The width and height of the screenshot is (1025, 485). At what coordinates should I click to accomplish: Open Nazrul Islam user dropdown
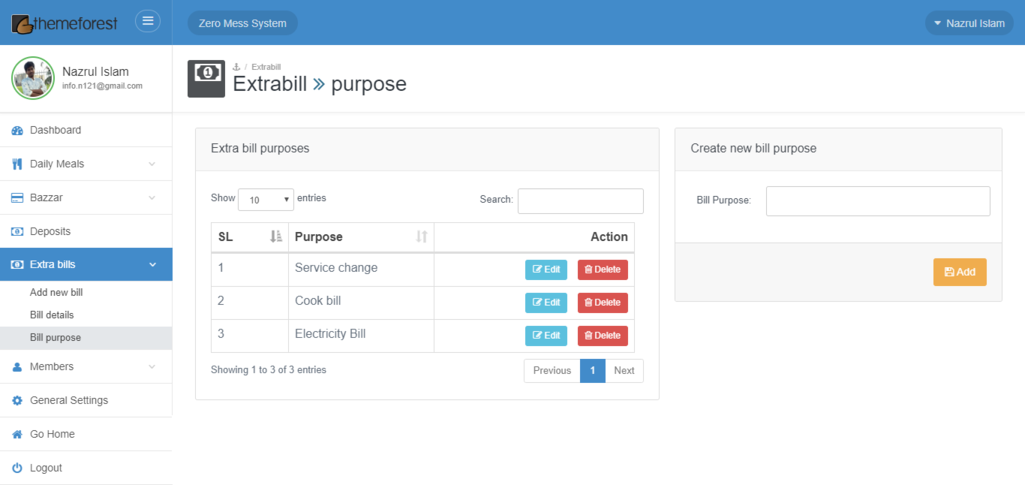point(967,23)
